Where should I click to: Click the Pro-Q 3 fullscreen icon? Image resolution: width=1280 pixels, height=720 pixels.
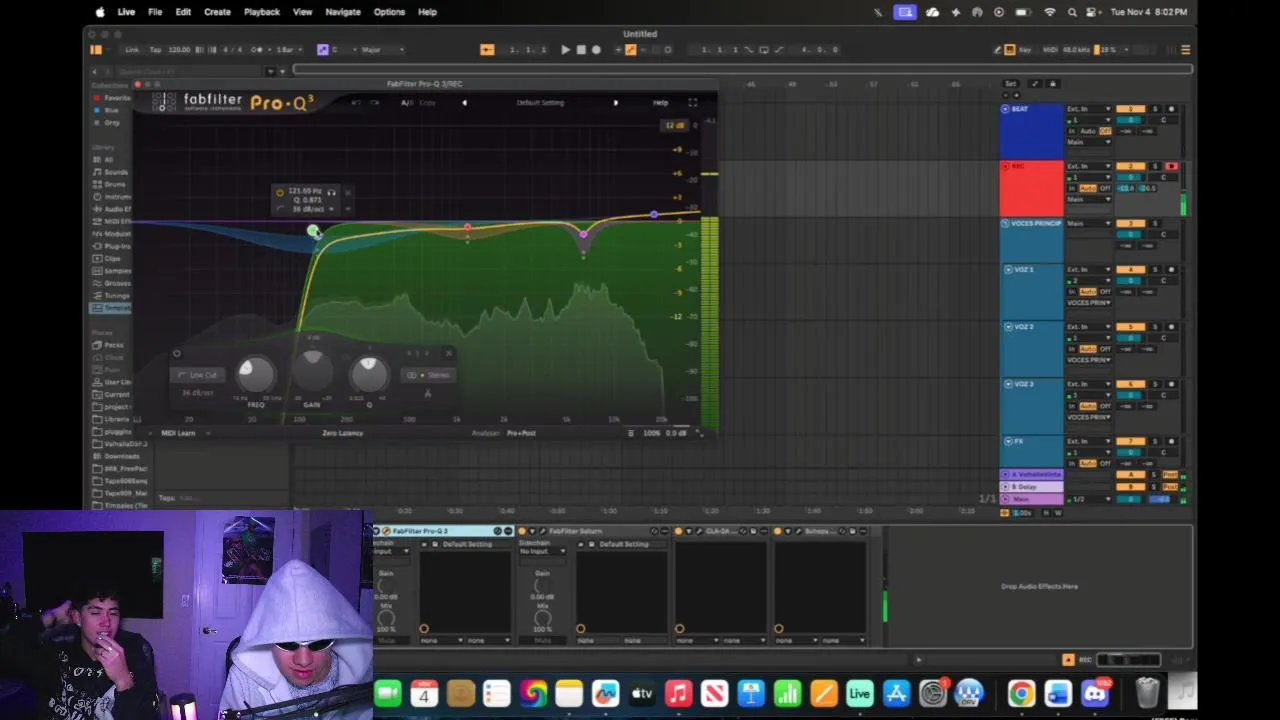tap(692, 103)
